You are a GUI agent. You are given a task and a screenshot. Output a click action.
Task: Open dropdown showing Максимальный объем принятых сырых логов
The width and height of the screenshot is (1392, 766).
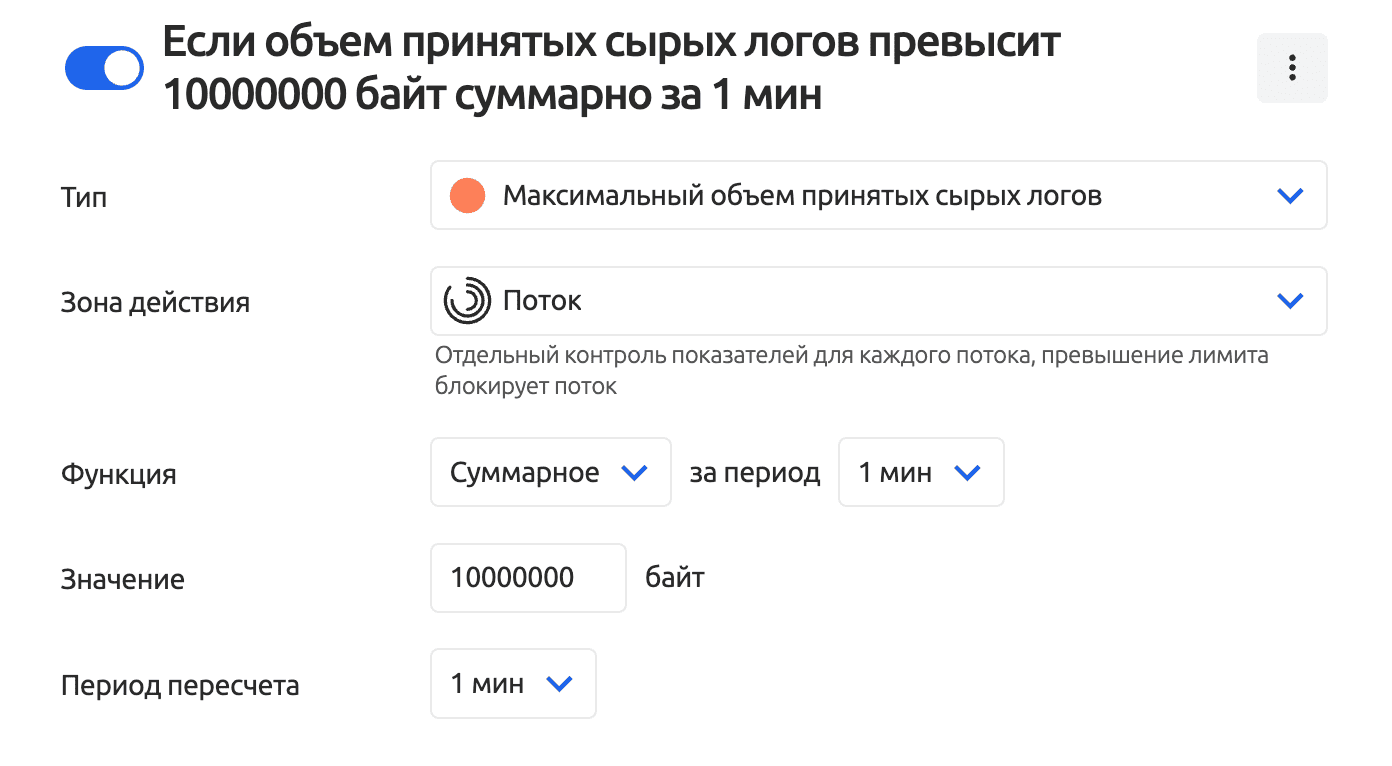tap(801, 196)
